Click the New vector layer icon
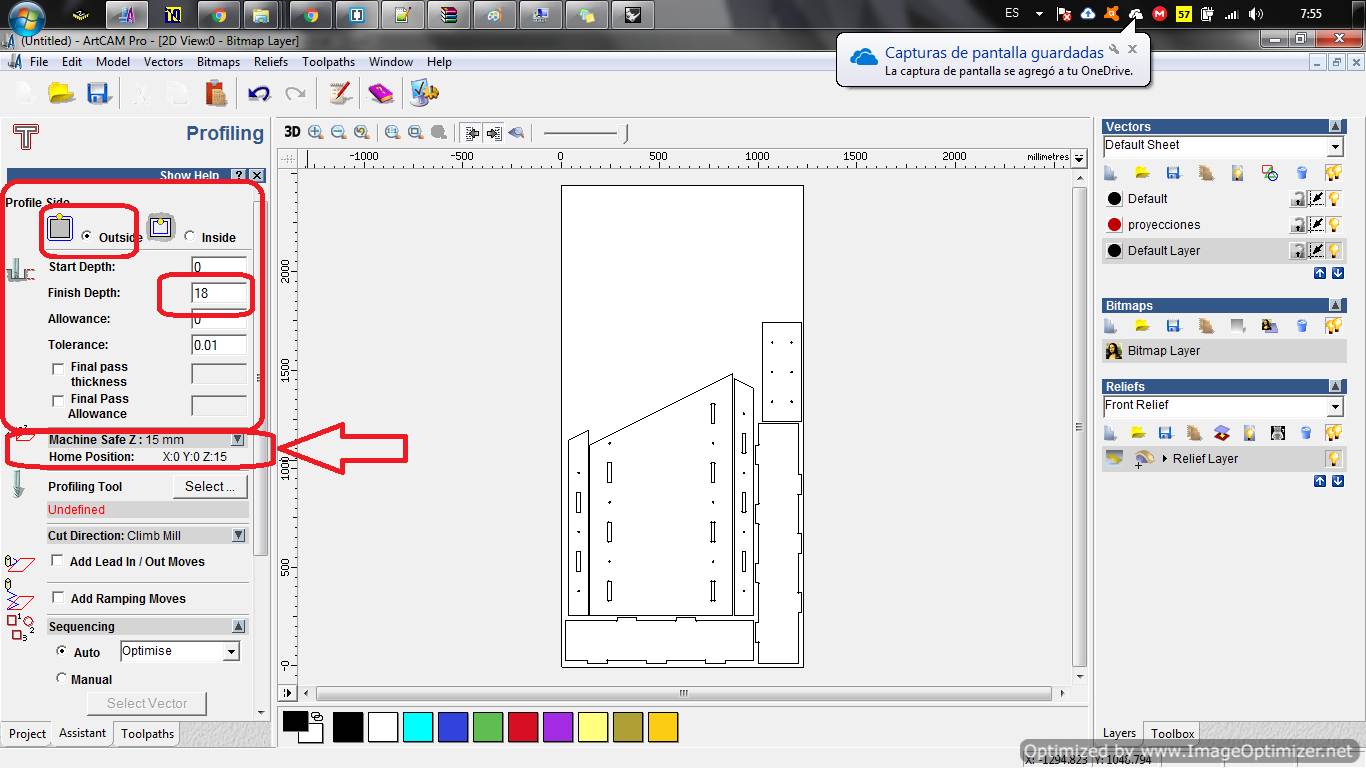 click(1111, 173)
